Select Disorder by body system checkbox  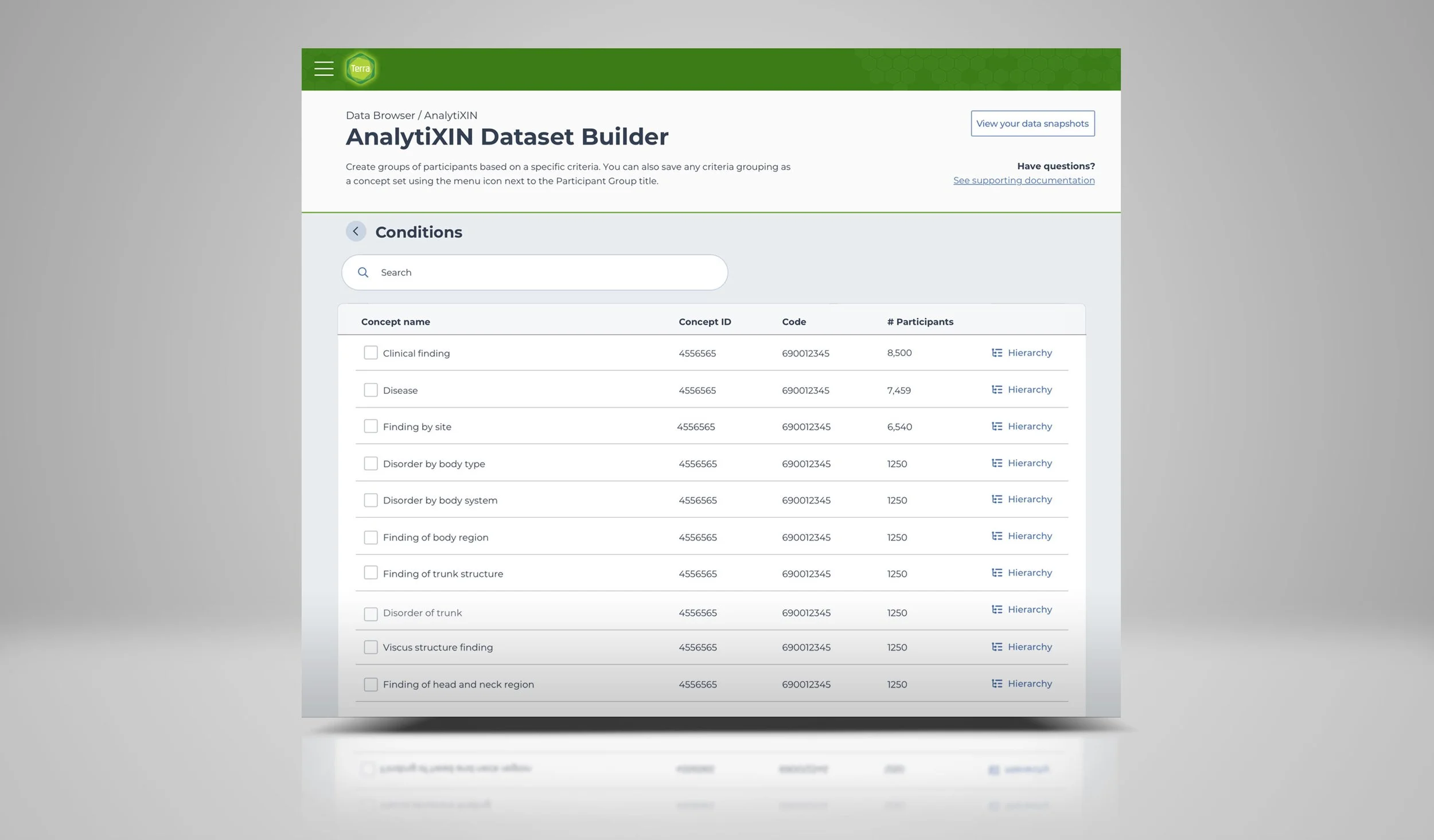pos(371,500)
